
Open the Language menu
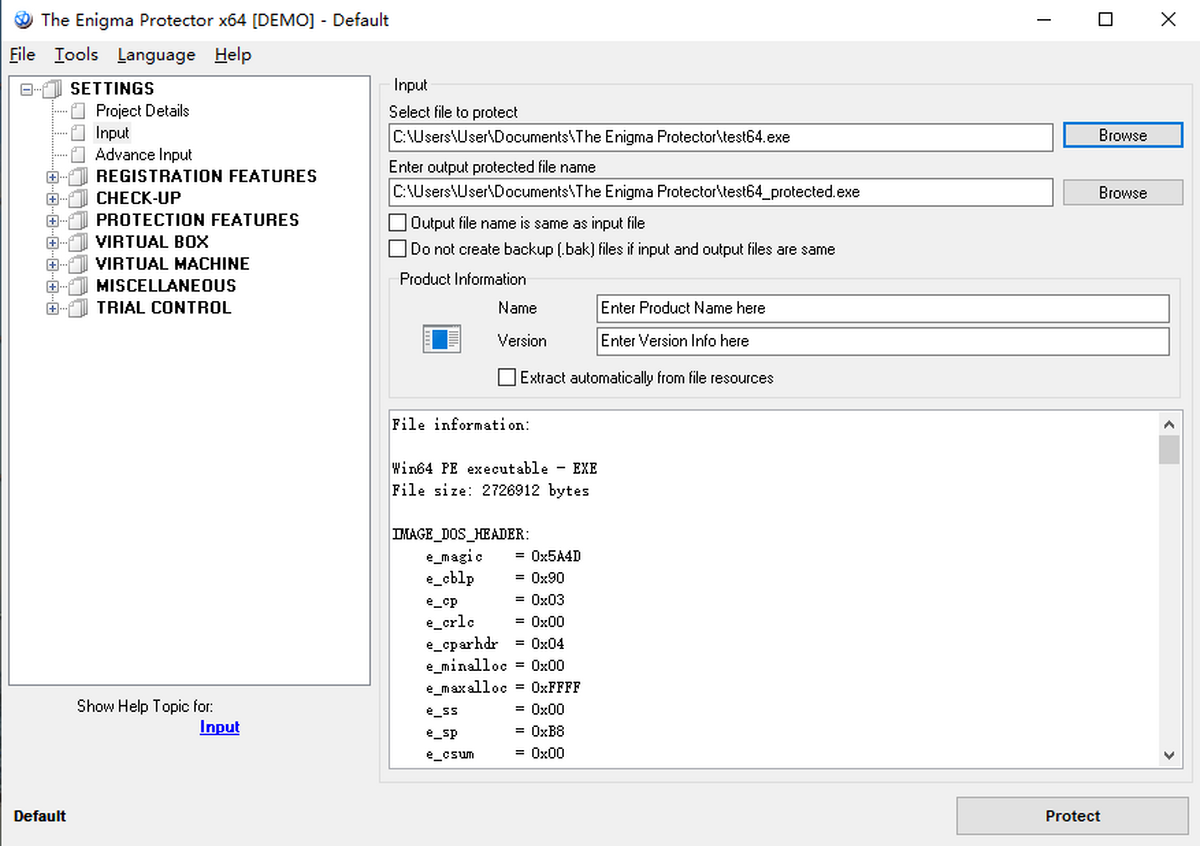156,55
